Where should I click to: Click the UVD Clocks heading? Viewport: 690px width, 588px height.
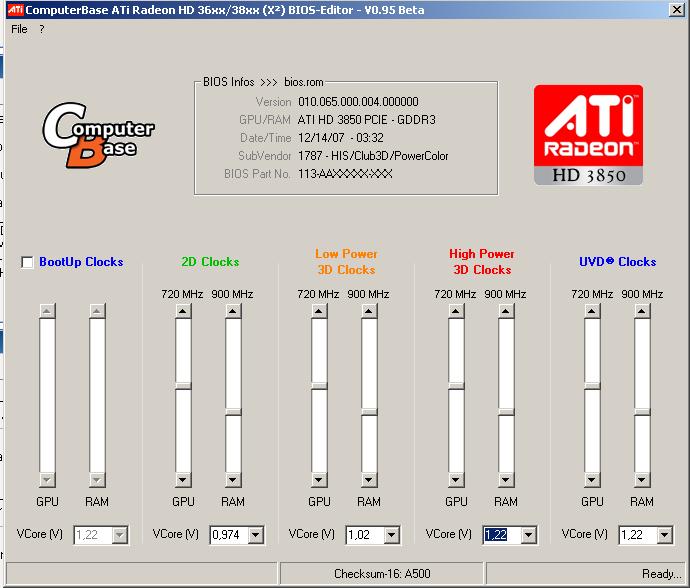pyautogui.click(x=617, y=262)
